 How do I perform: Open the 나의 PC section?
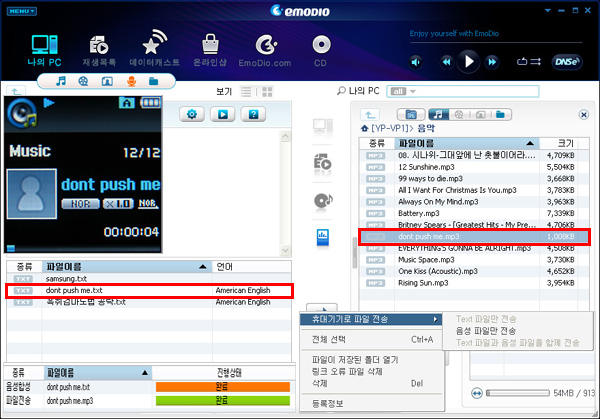tap(44, 50)
